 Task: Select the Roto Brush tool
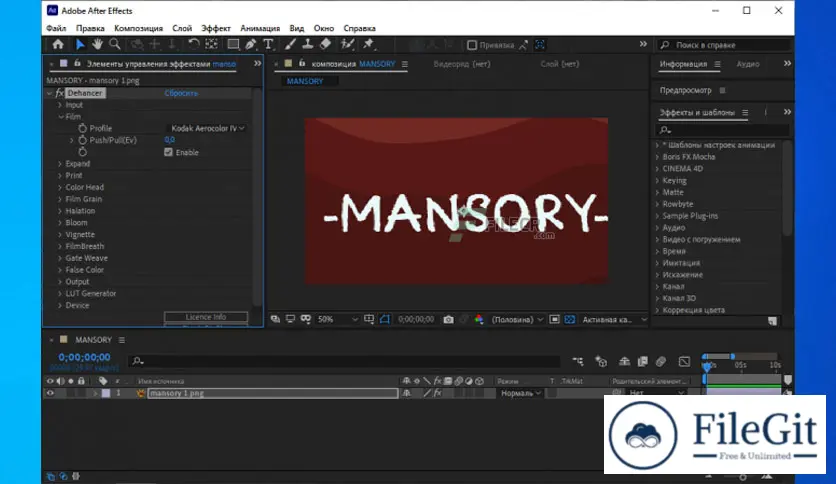[x=348, y=45]
